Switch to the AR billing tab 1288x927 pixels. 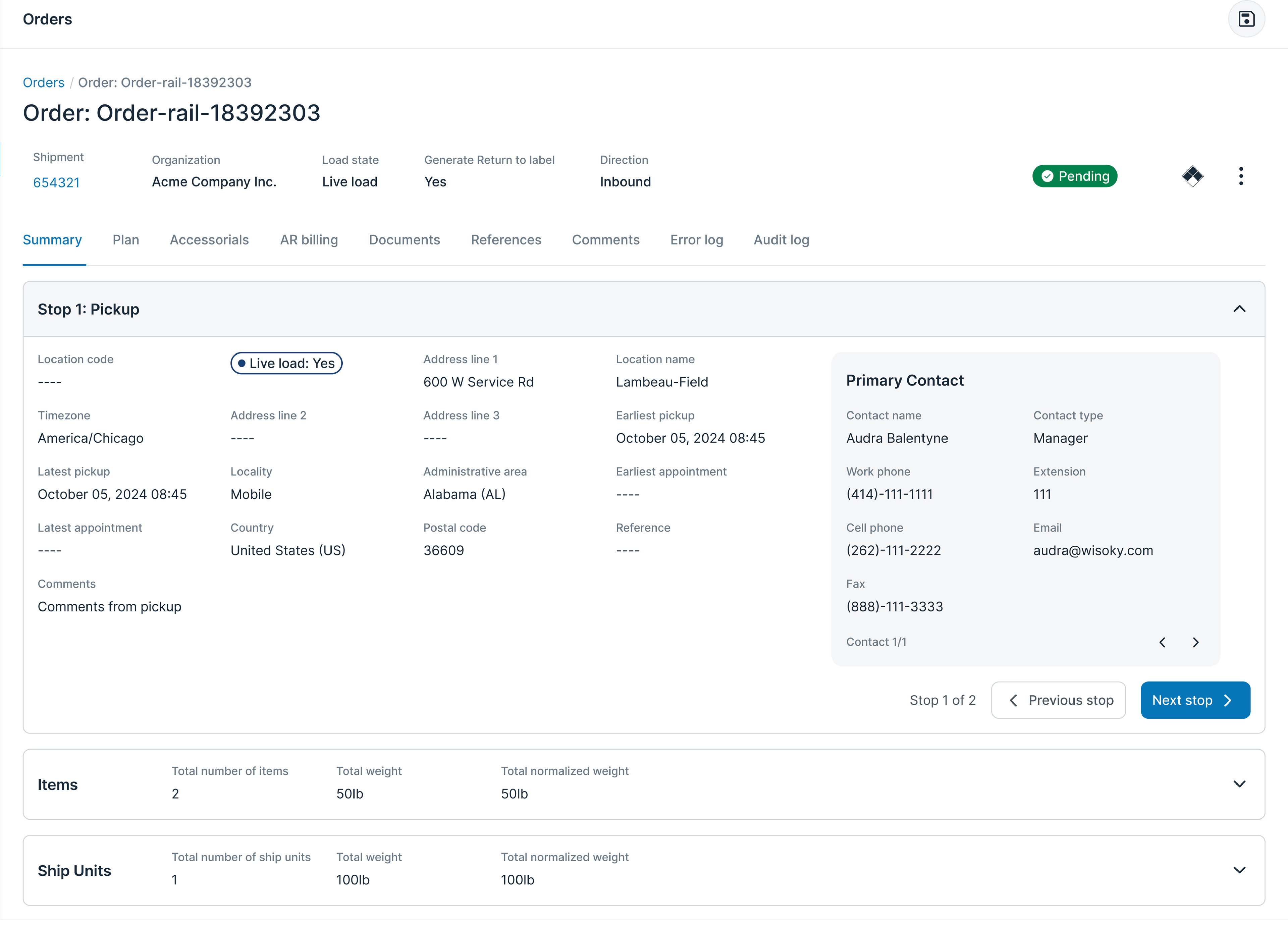point(309,240)
